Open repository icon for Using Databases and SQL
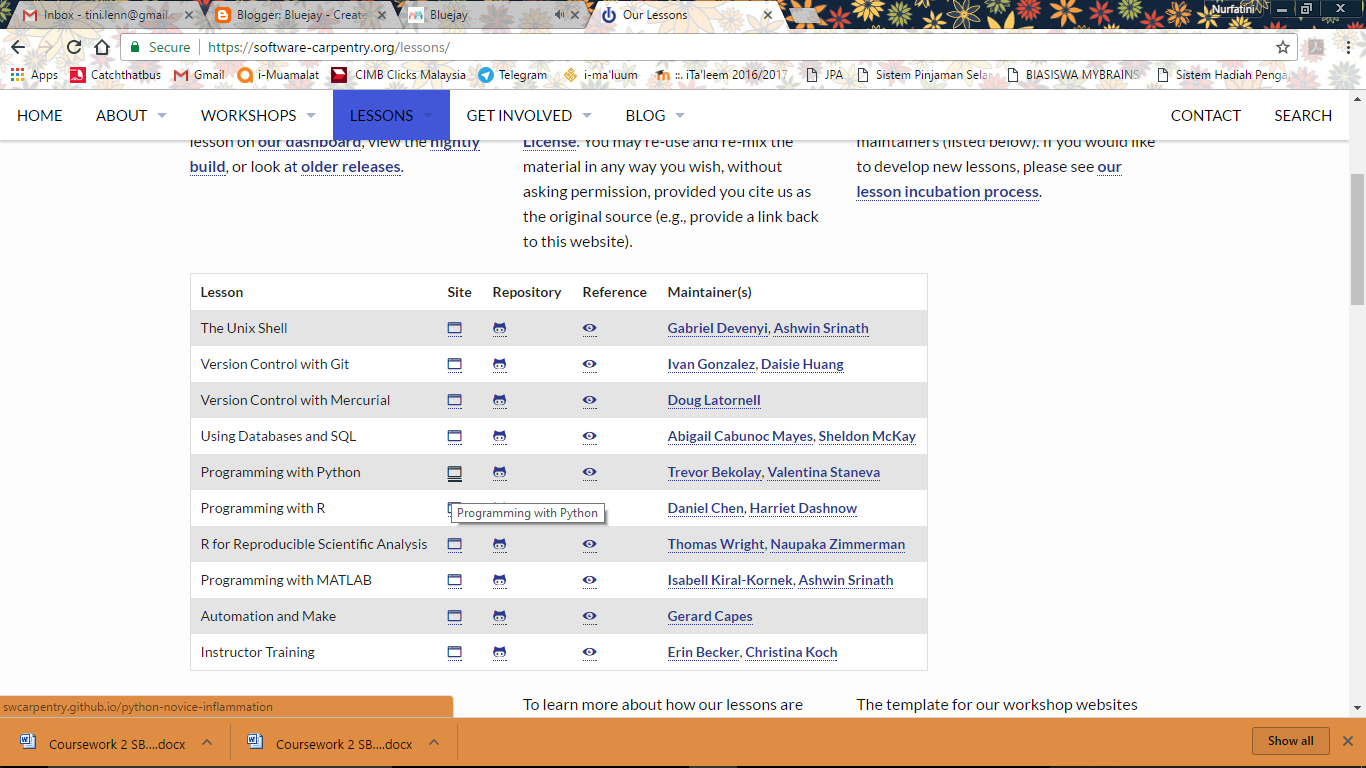Image resolution: width=1366 pixels, height=768 pixels. coord(499,436)
